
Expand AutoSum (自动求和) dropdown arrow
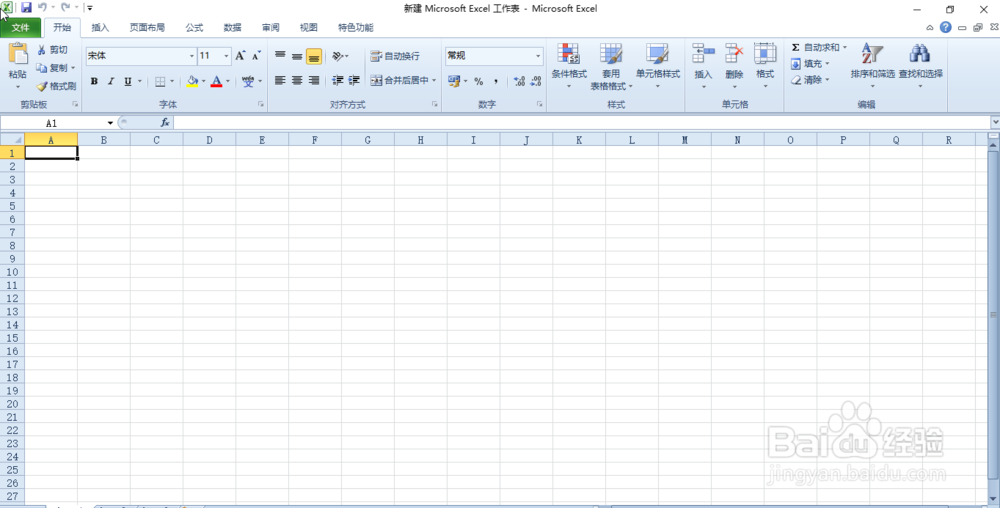845,47
